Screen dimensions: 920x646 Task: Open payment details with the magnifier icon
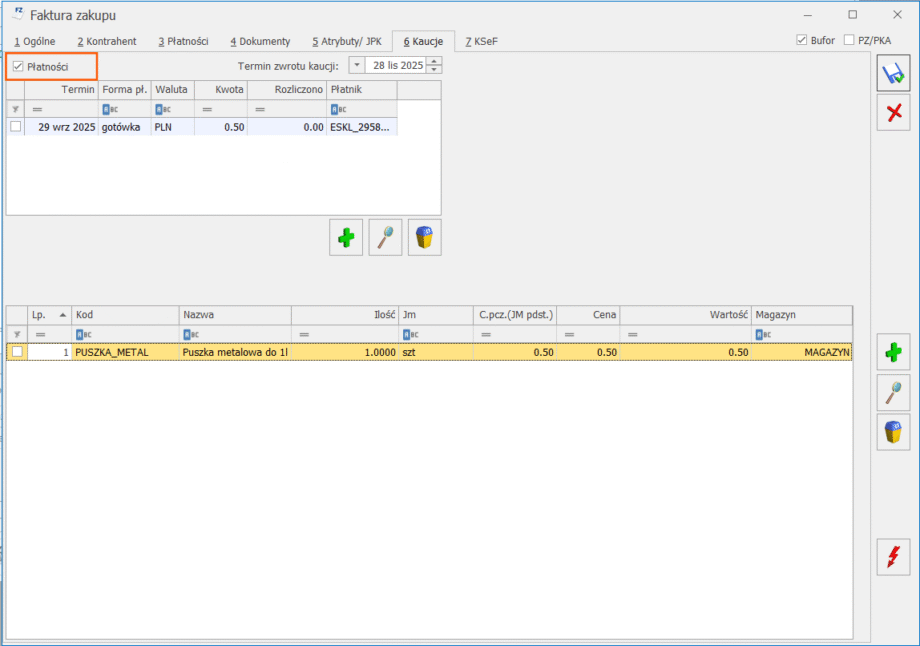[385, 237]
